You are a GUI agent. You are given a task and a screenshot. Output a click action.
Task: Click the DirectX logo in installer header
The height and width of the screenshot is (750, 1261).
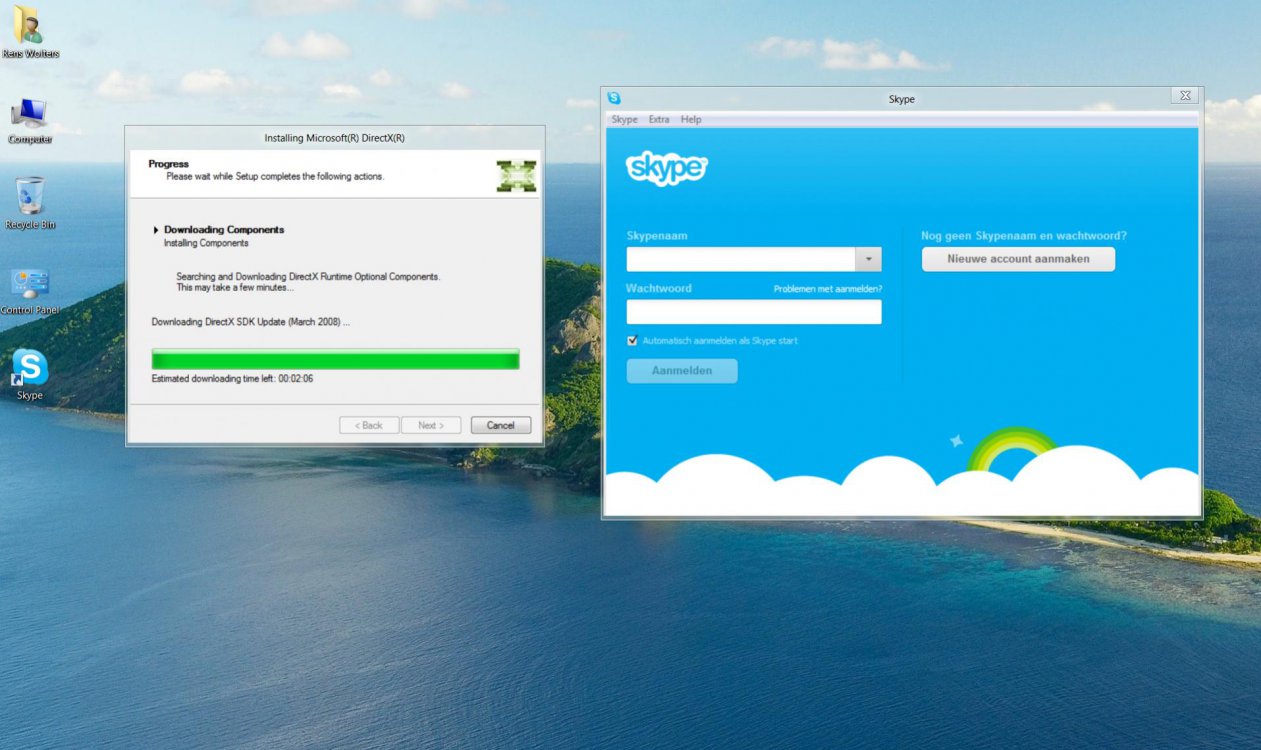(516, 175)
